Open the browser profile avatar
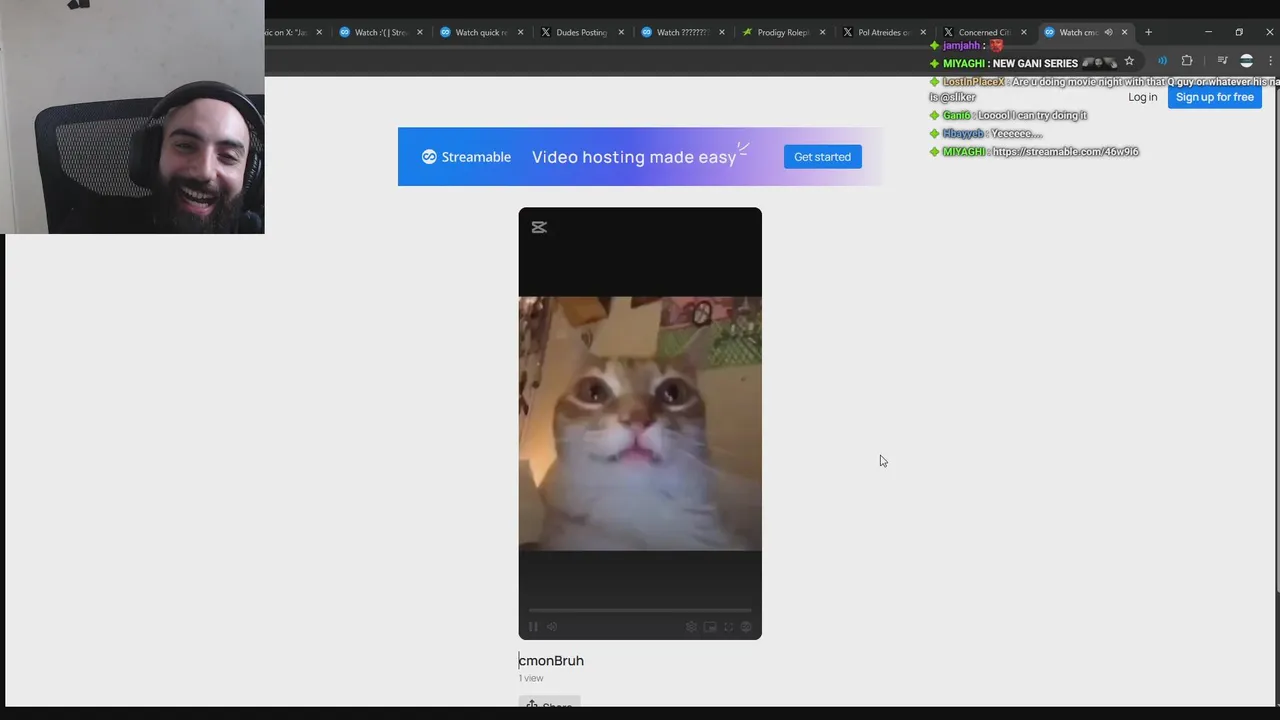1280x720 pixels. point(1246,61)
